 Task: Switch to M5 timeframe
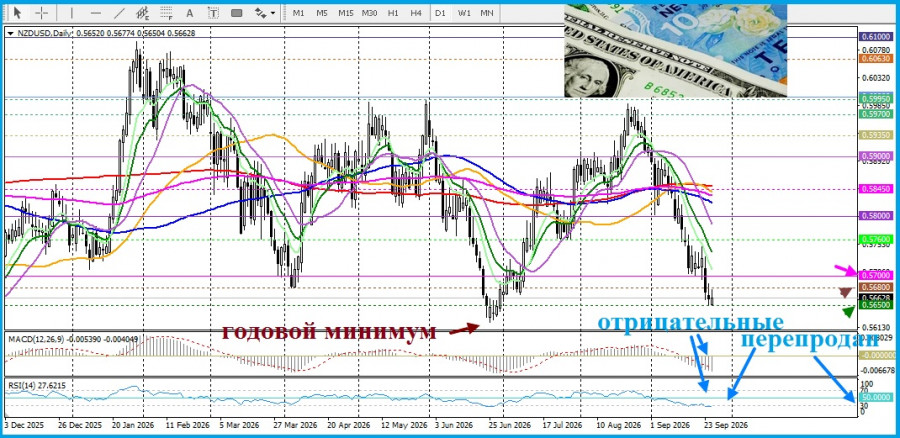(x=322, y=13)
